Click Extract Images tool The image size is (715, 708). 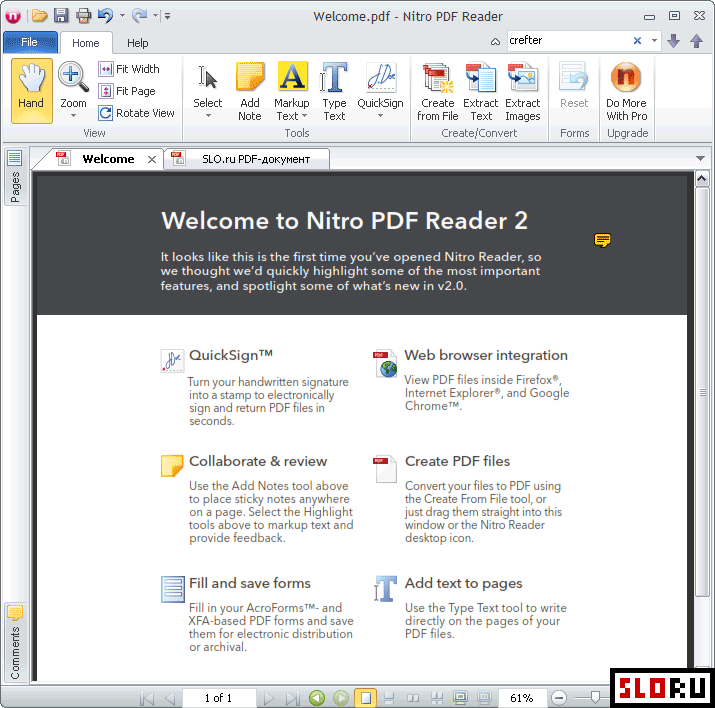point(523,91)
